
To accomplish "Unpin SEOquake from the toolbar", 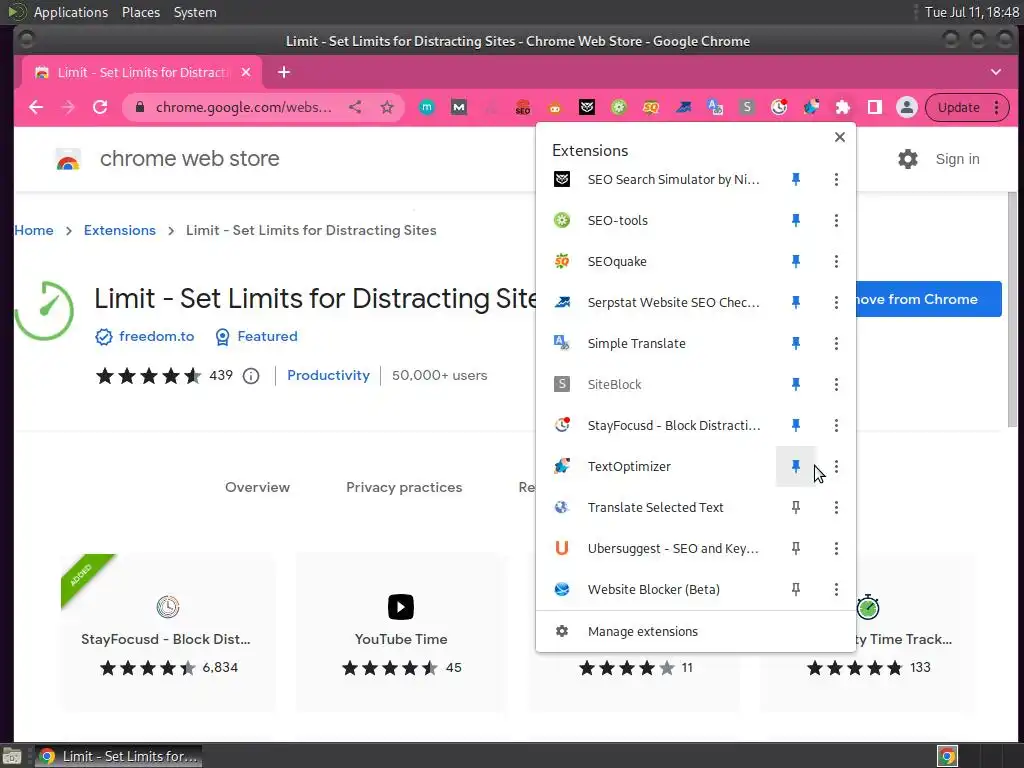I will tap(795, 261).
